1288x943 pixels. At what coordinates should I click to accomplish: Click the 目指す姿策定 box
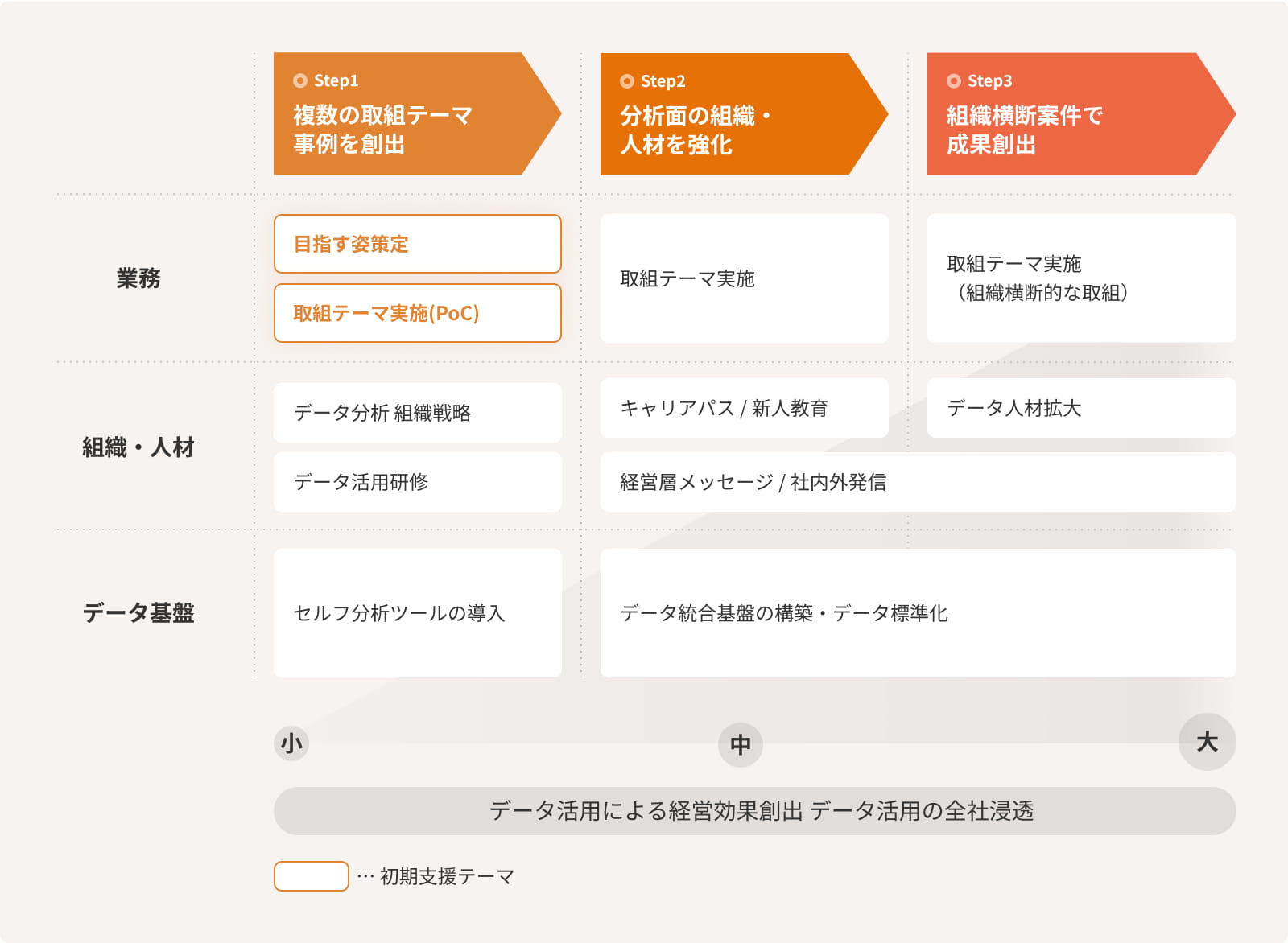click(x=418, y=244)
